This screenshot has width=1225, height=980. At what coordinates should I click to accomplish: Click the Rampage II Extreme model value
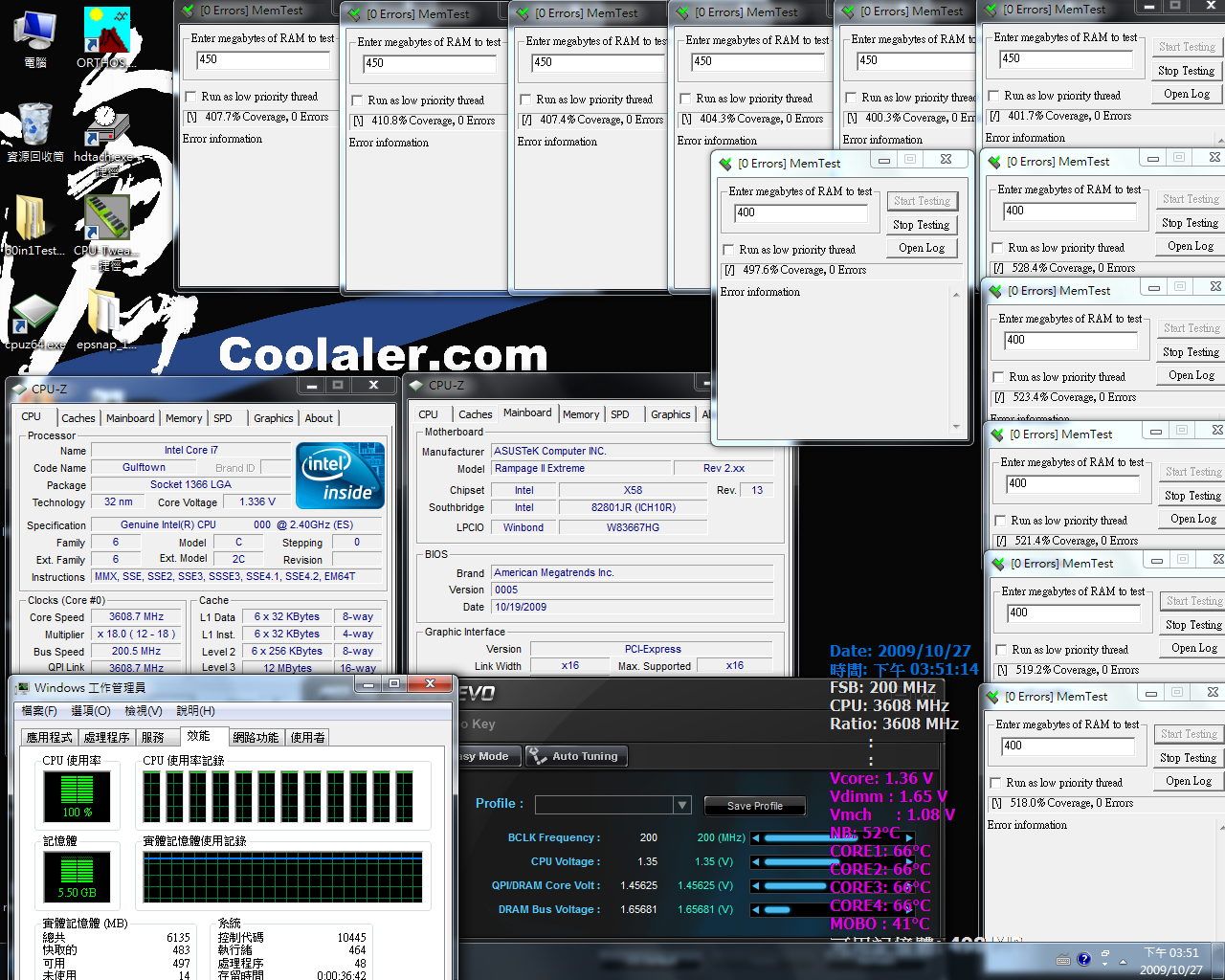[x=580, y=469]
